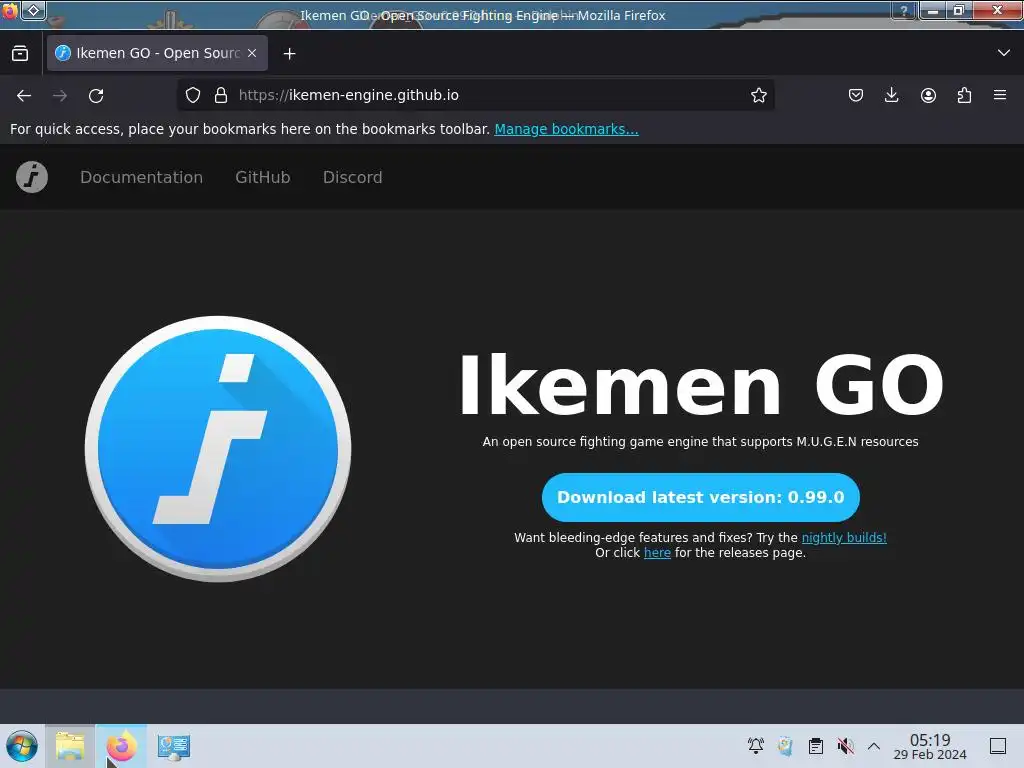
Task: Reload the current page
Action: [x=96, y=95]
